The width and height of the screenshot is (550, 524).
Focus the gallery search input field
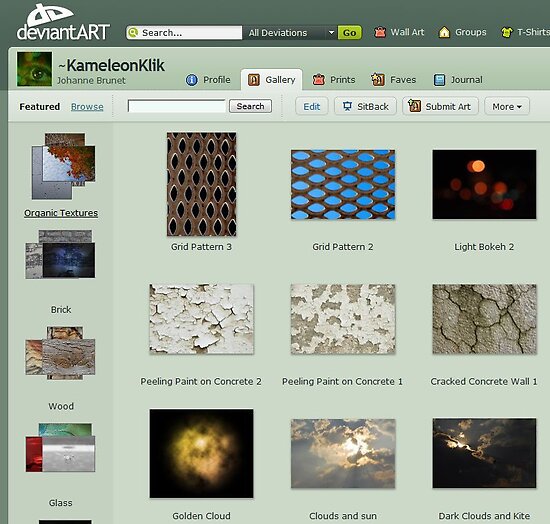pyautogui.click(x=177, y=106)
